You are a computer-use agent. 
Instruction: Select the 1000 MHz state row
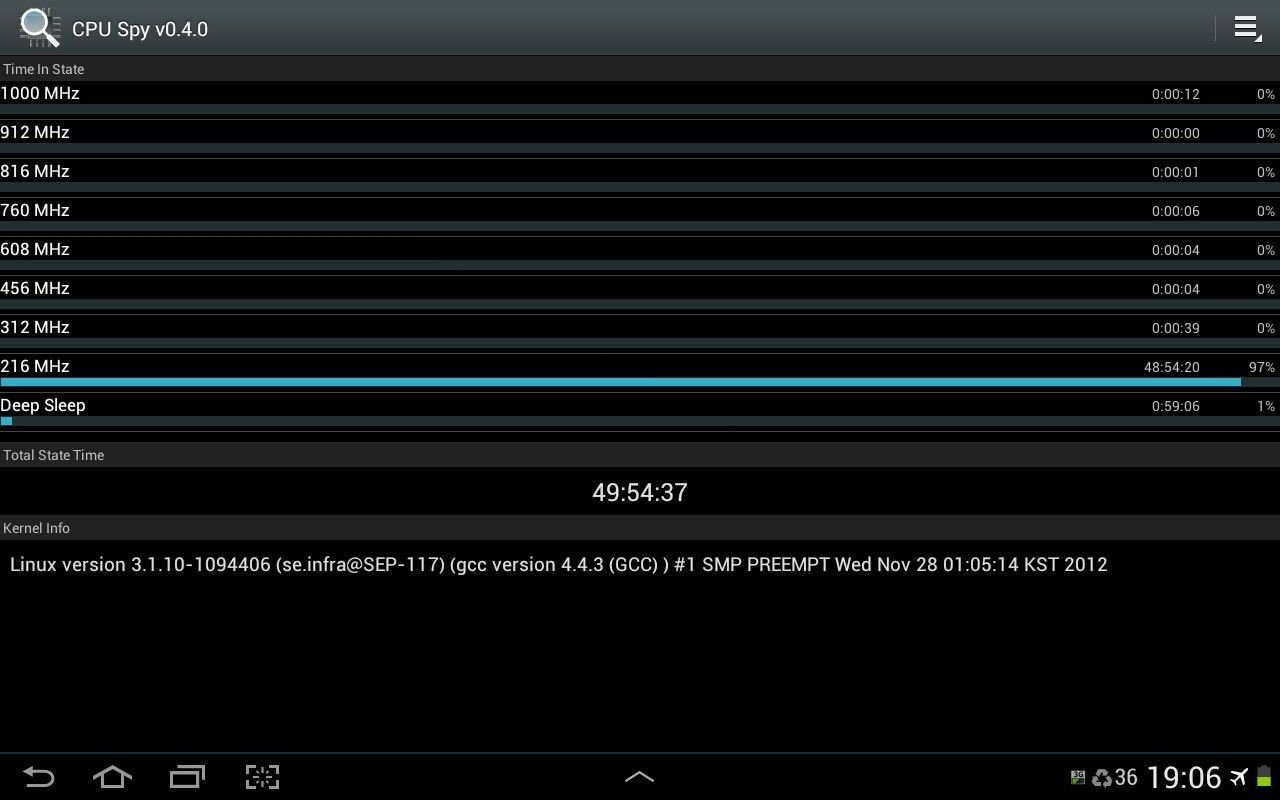[640, 98]
